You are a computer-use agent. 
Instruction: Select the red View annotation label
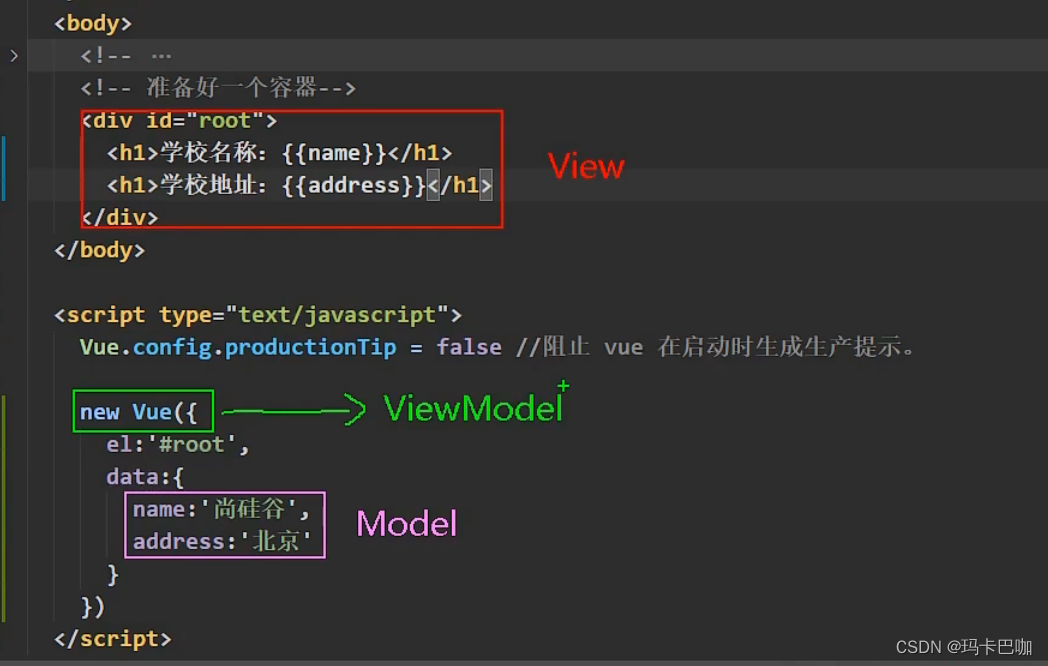click(587, 167)
